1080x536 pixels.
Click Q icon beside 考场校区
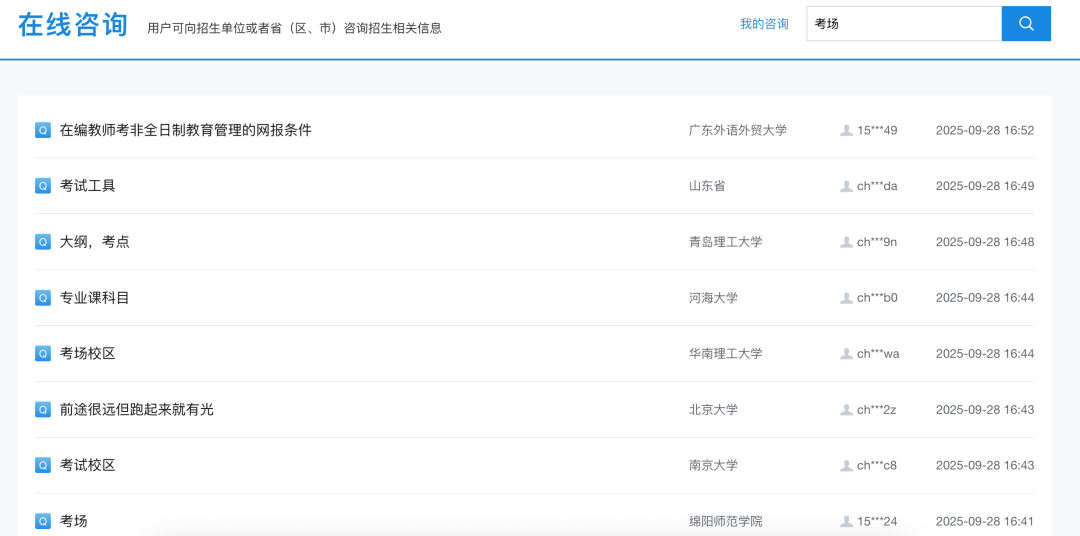pos(43,353)
